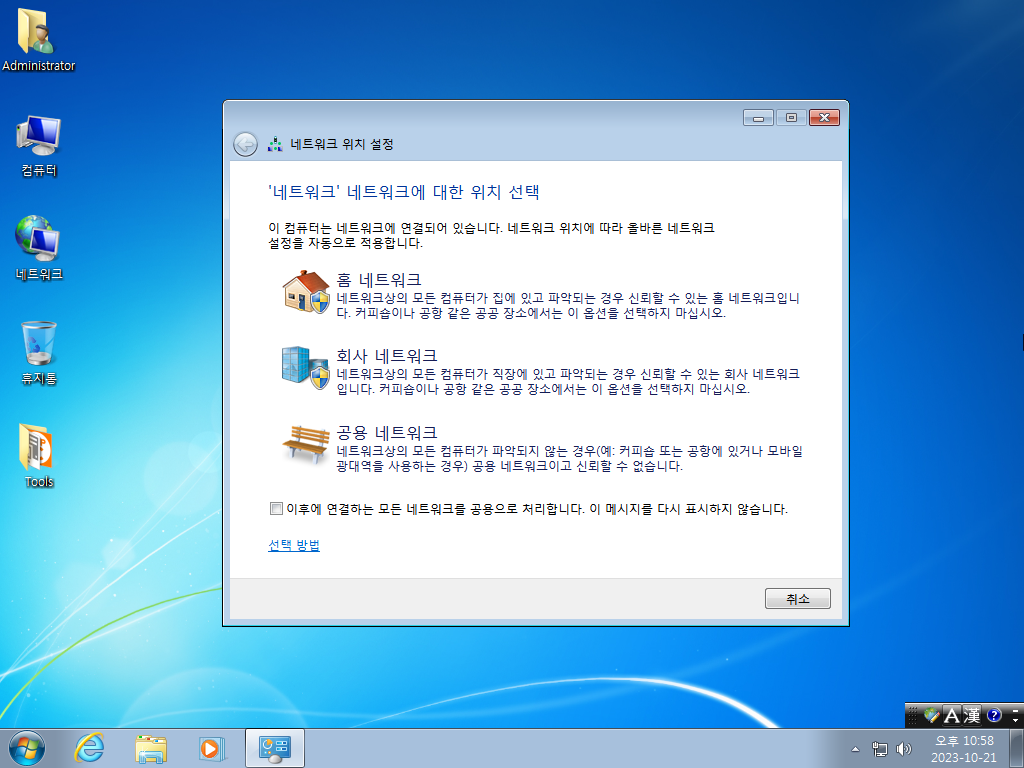Click the network location icon beside the title
Viewport: 1024px width, 768px height.
click(275, 144)
